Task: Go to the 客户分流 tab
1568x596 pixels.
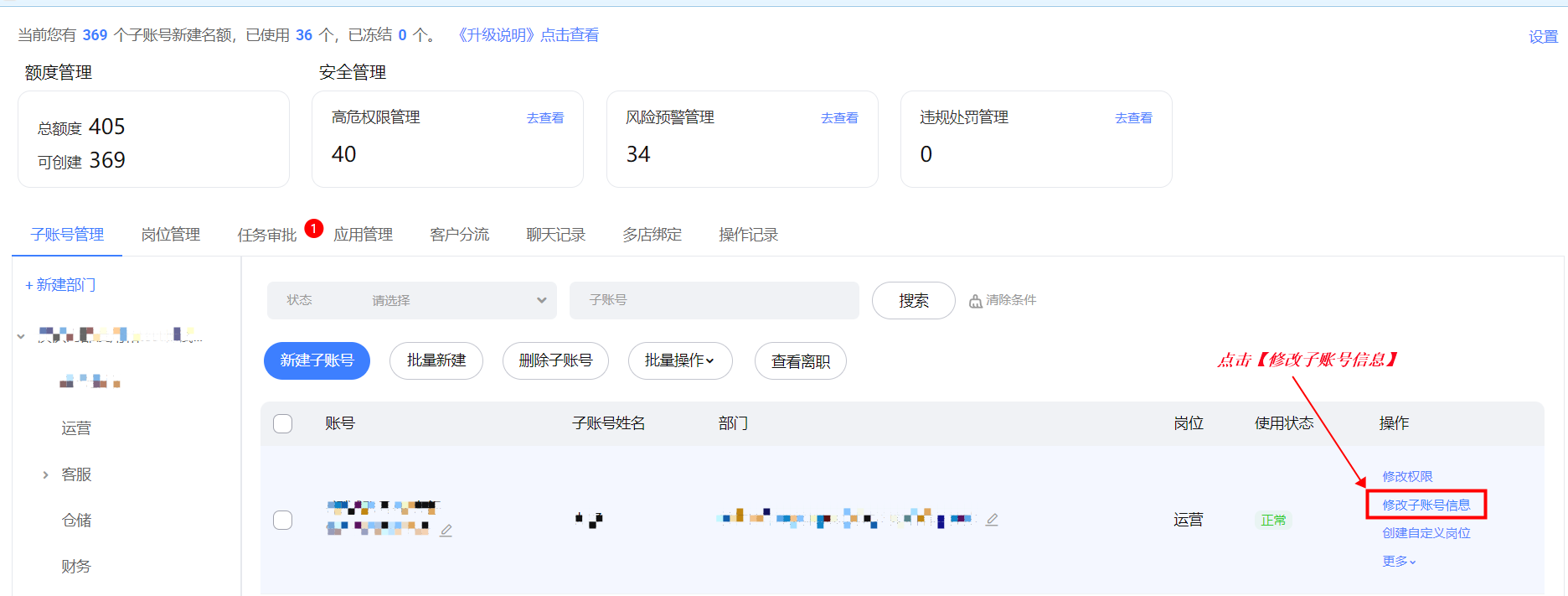Action: 459,235
